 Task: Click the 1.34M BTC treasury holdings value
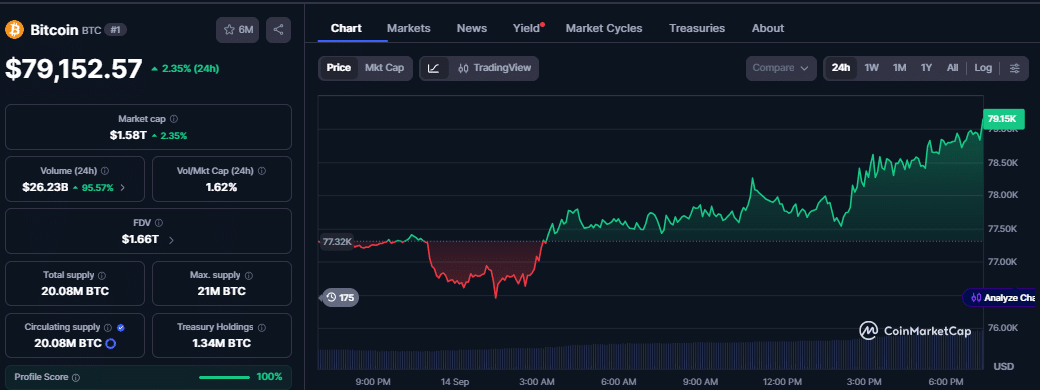click(222, 344)
